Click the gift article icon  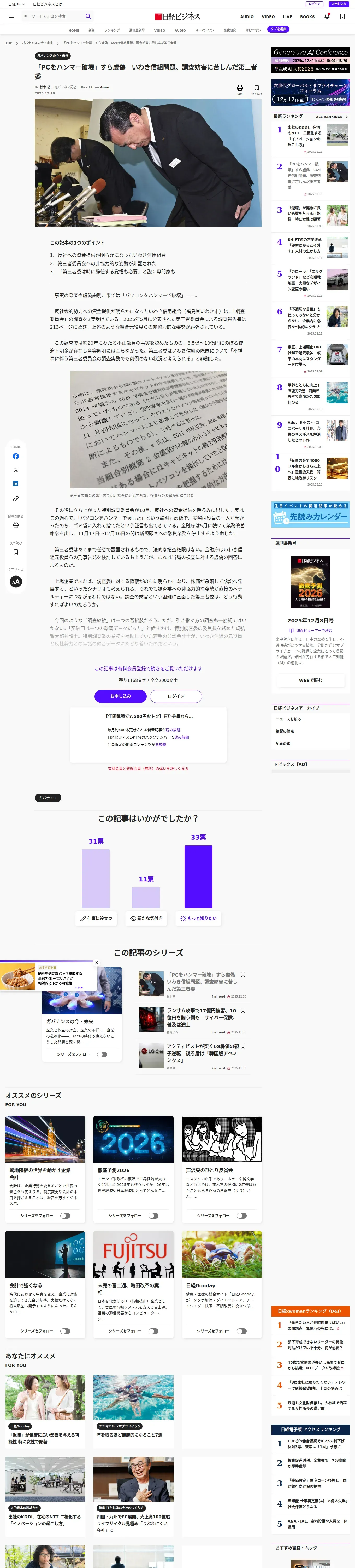(16, 525)
